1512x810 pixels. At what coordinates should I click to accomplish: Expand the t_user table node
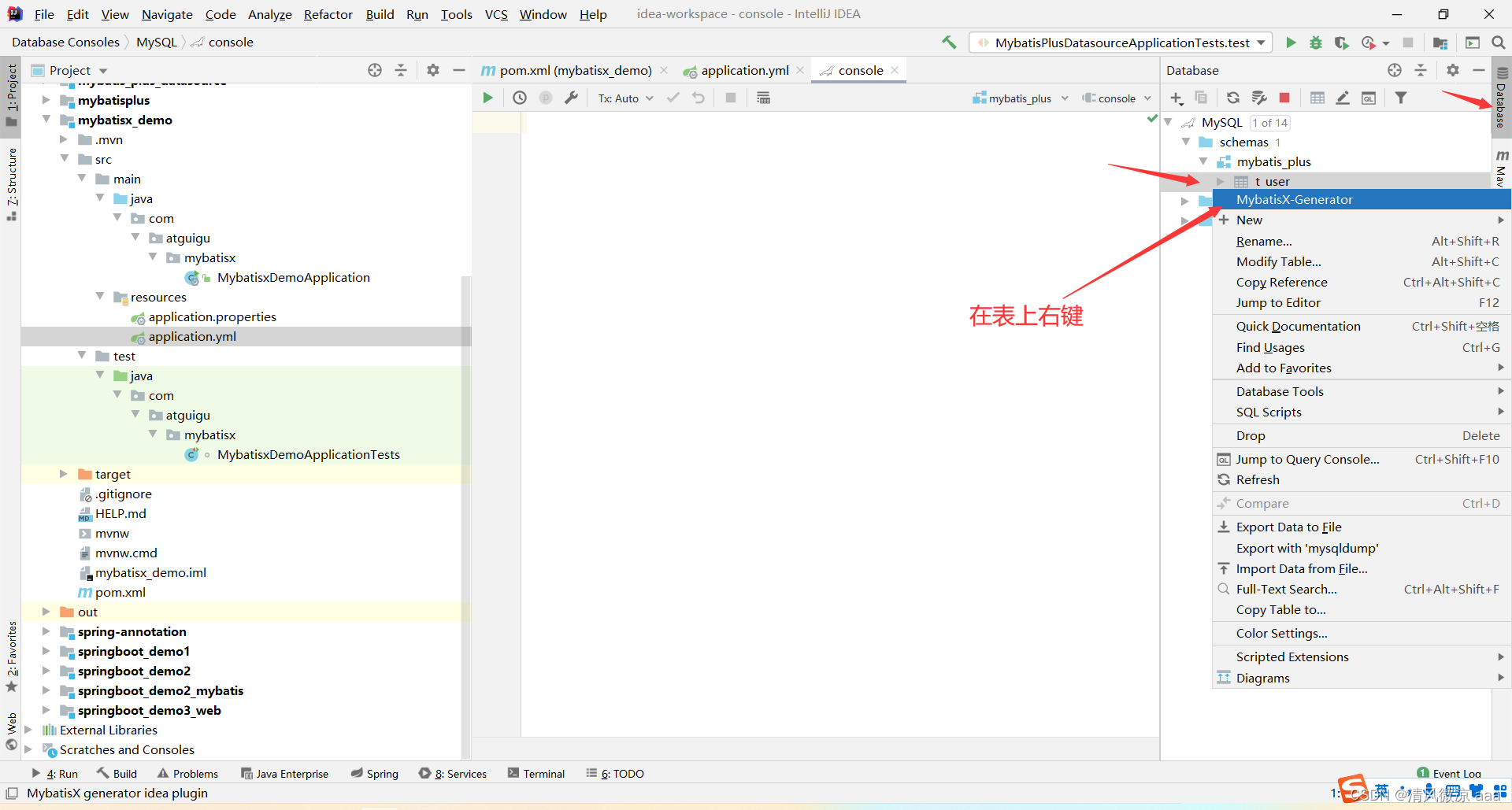pyautogui.click(x=1221, y=181)
